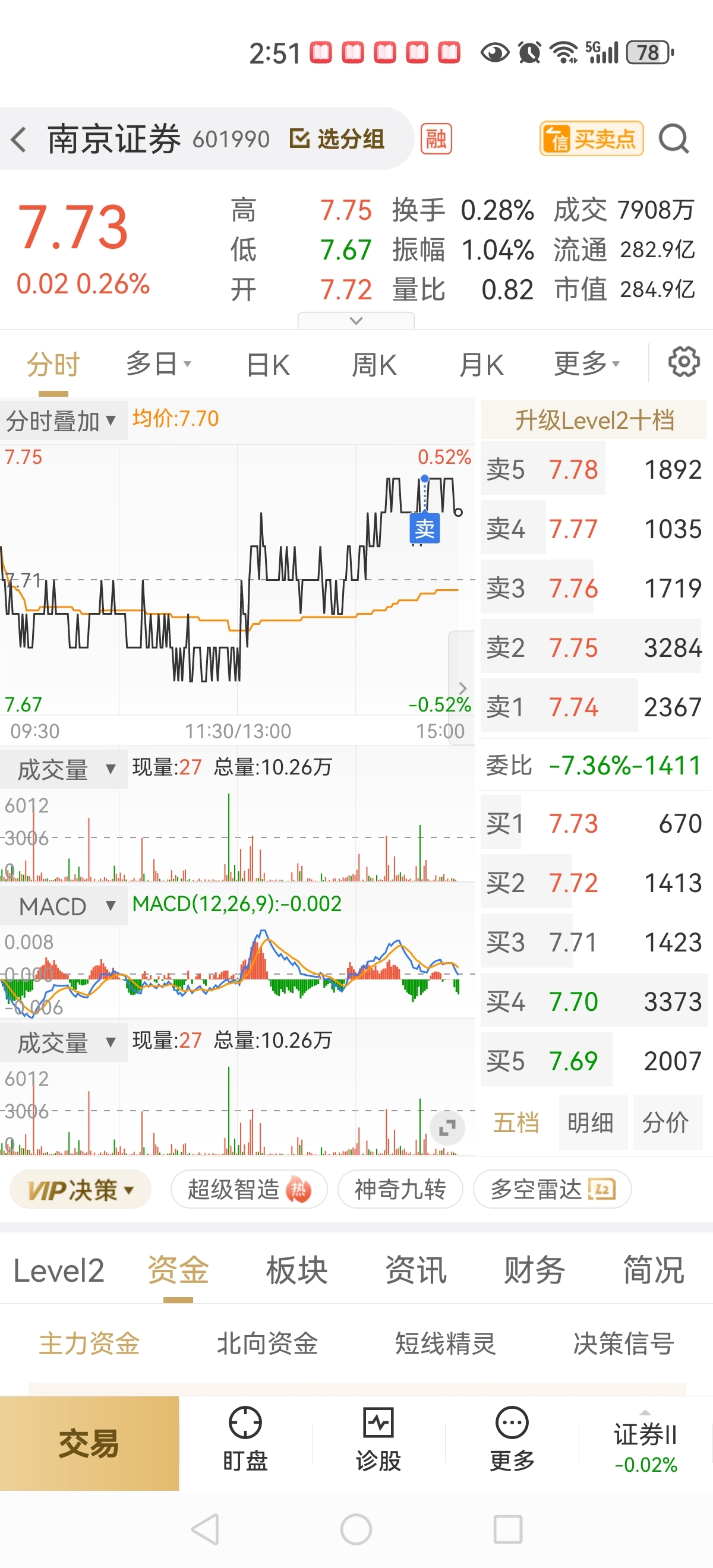Open the 更多 chart period dropdown

point(587,364)
